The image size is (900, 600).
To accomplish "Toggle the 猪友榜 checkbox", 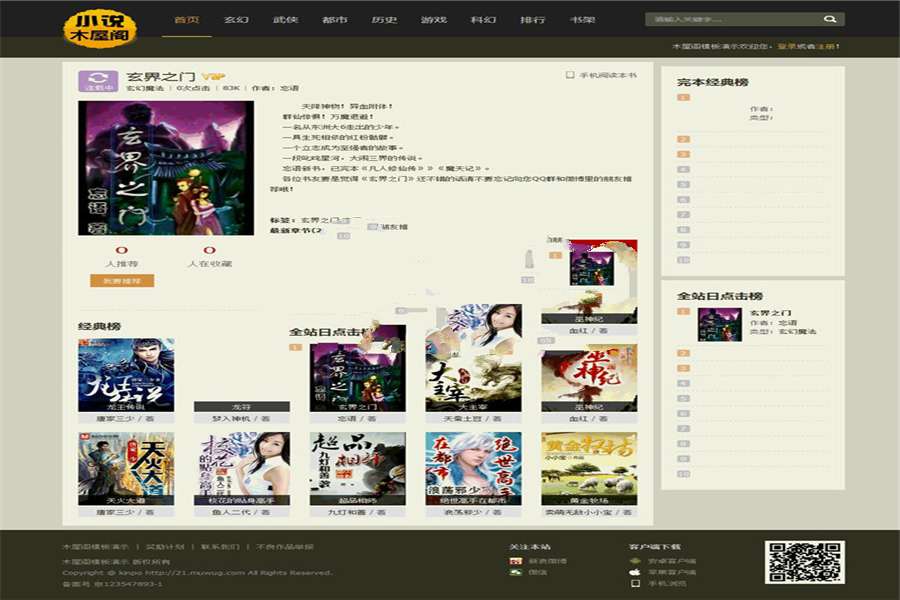I will pyautogui.click(x=370, y=227).
